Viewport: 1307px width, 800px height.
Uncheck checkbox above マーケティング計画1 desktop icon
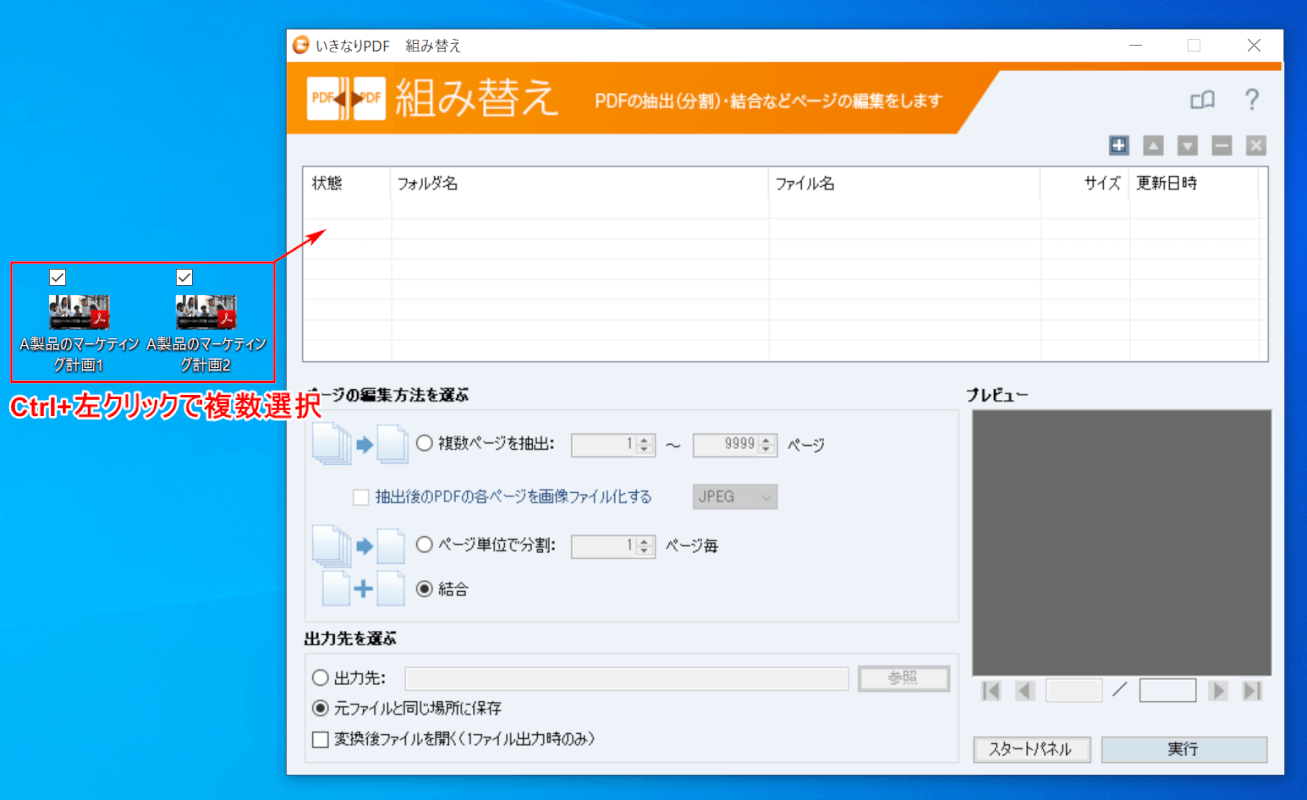[x=57, y=277]
